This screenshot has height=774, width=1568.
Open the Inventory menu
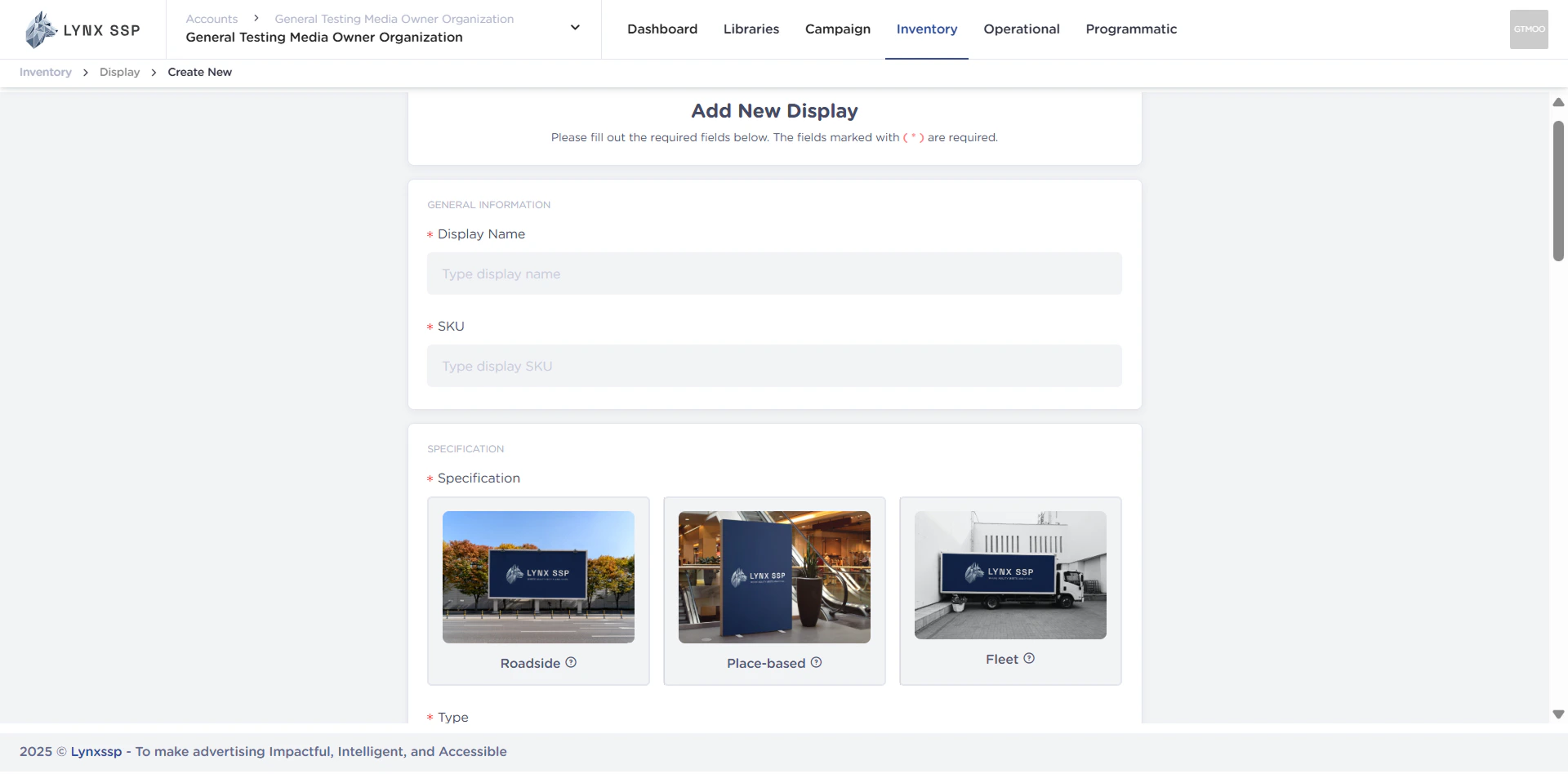point(927,29)
